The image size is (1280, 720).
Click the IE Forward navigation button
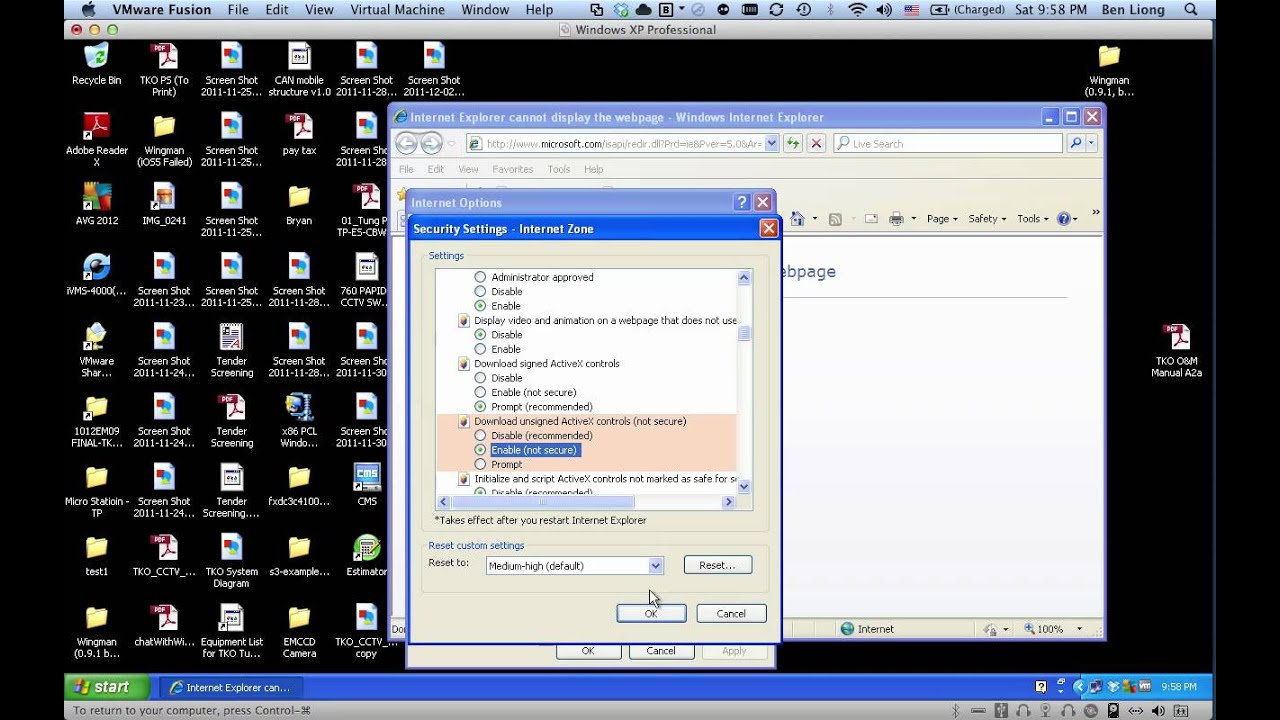[431, 143]
